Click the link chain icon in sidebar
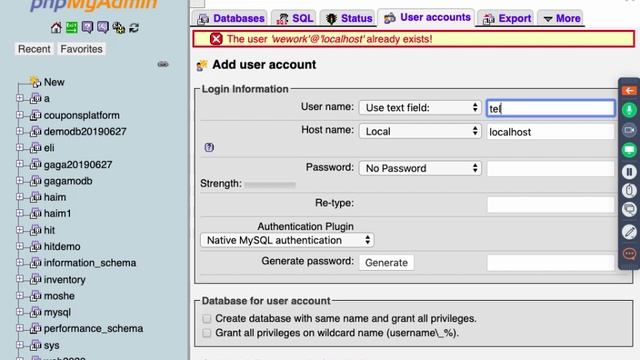Image resolution: width=640 pixels, height=360 pixels. click(163, 64)
